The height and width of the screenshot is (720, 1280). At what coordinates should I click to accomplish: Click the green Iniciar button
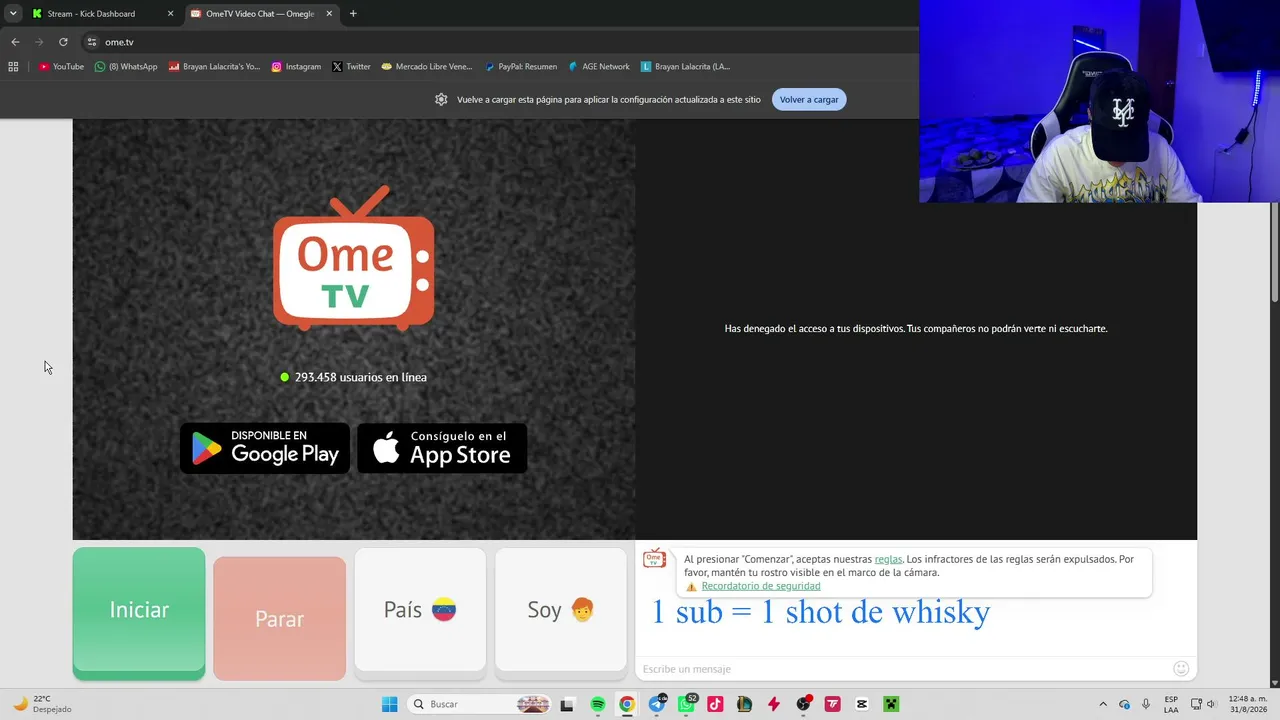(x=139, y=613)
